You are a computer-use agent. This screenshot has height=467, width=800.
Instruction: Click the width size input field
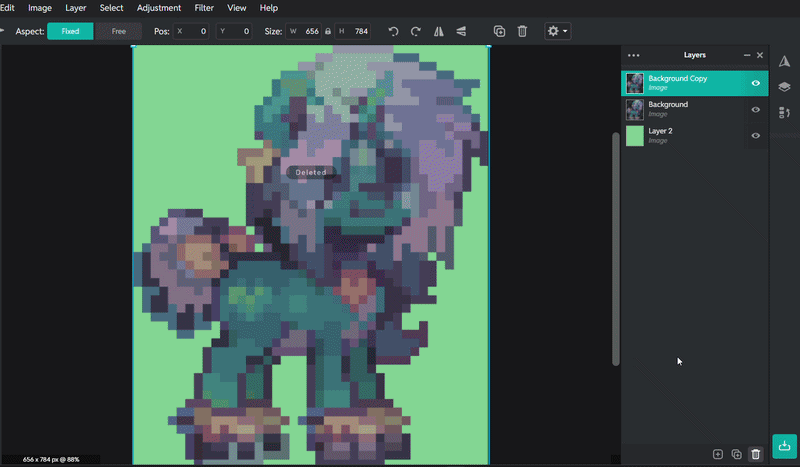(x=304, y=31)
